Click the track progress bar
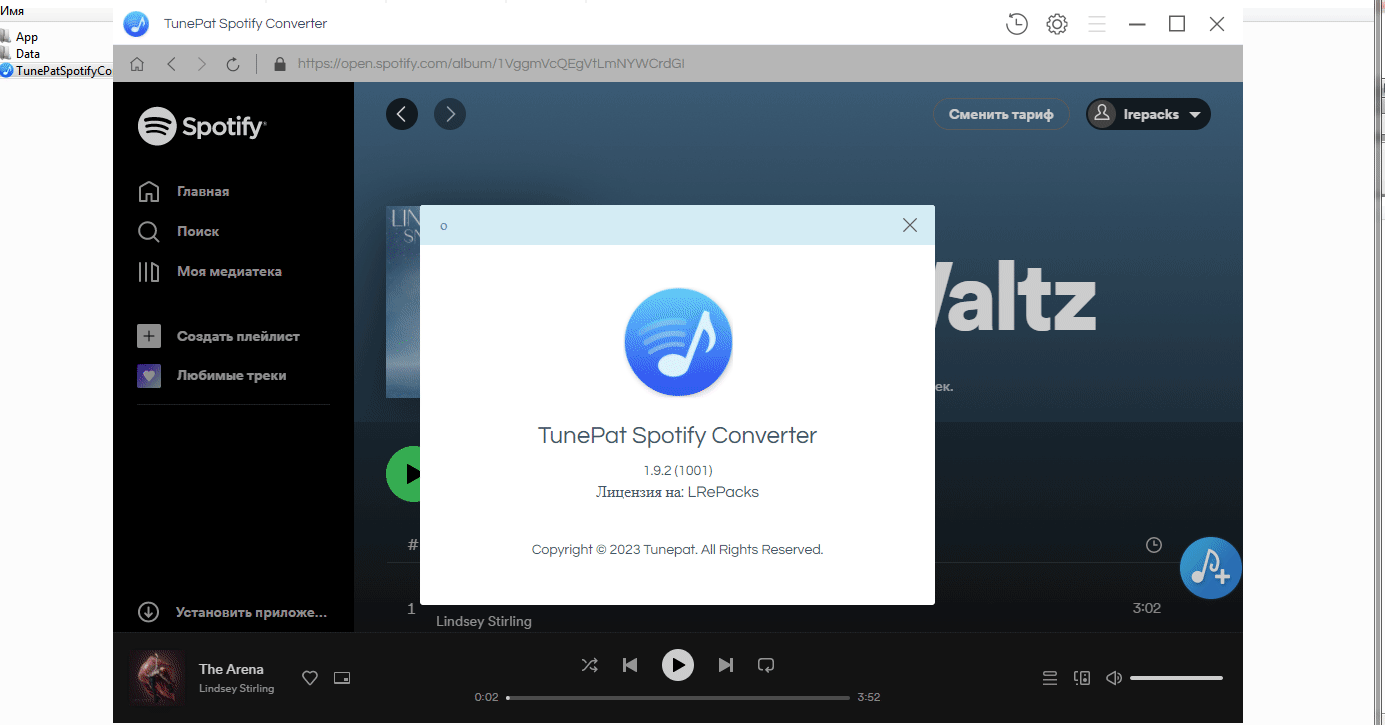The height and width of the screenshot is (725, 1385). [678, 697]
